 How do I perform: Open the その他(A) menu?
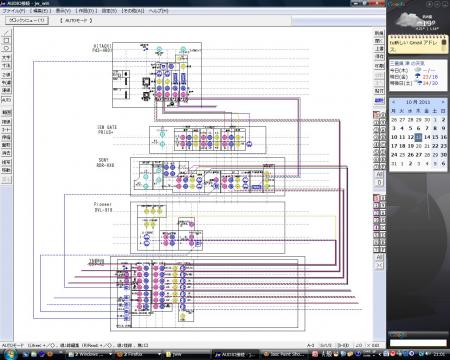click(133, 11)
